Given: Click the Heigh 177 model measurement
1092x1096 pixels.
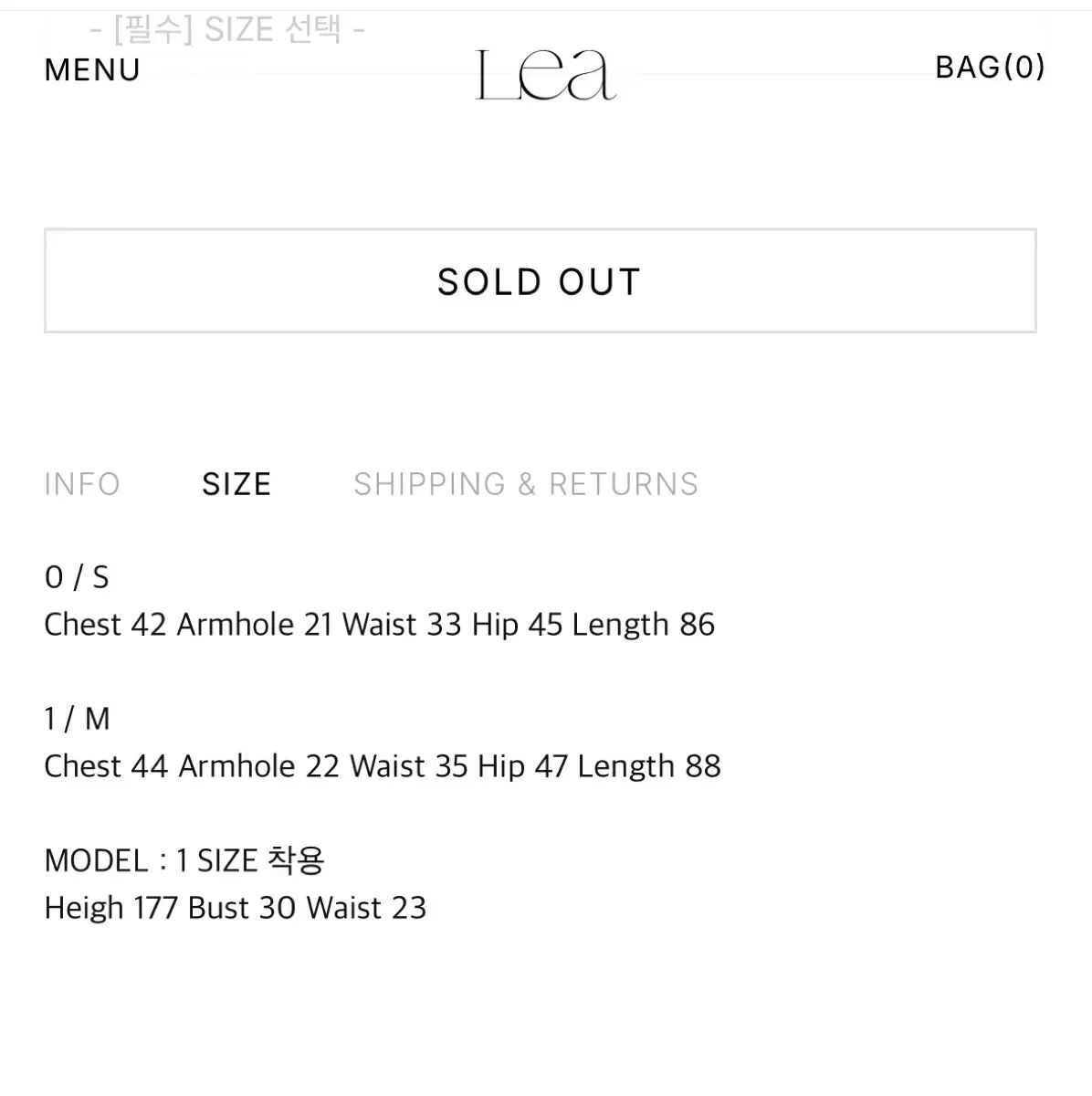Looking at the screenshot, I should click(x=110, y=908).
